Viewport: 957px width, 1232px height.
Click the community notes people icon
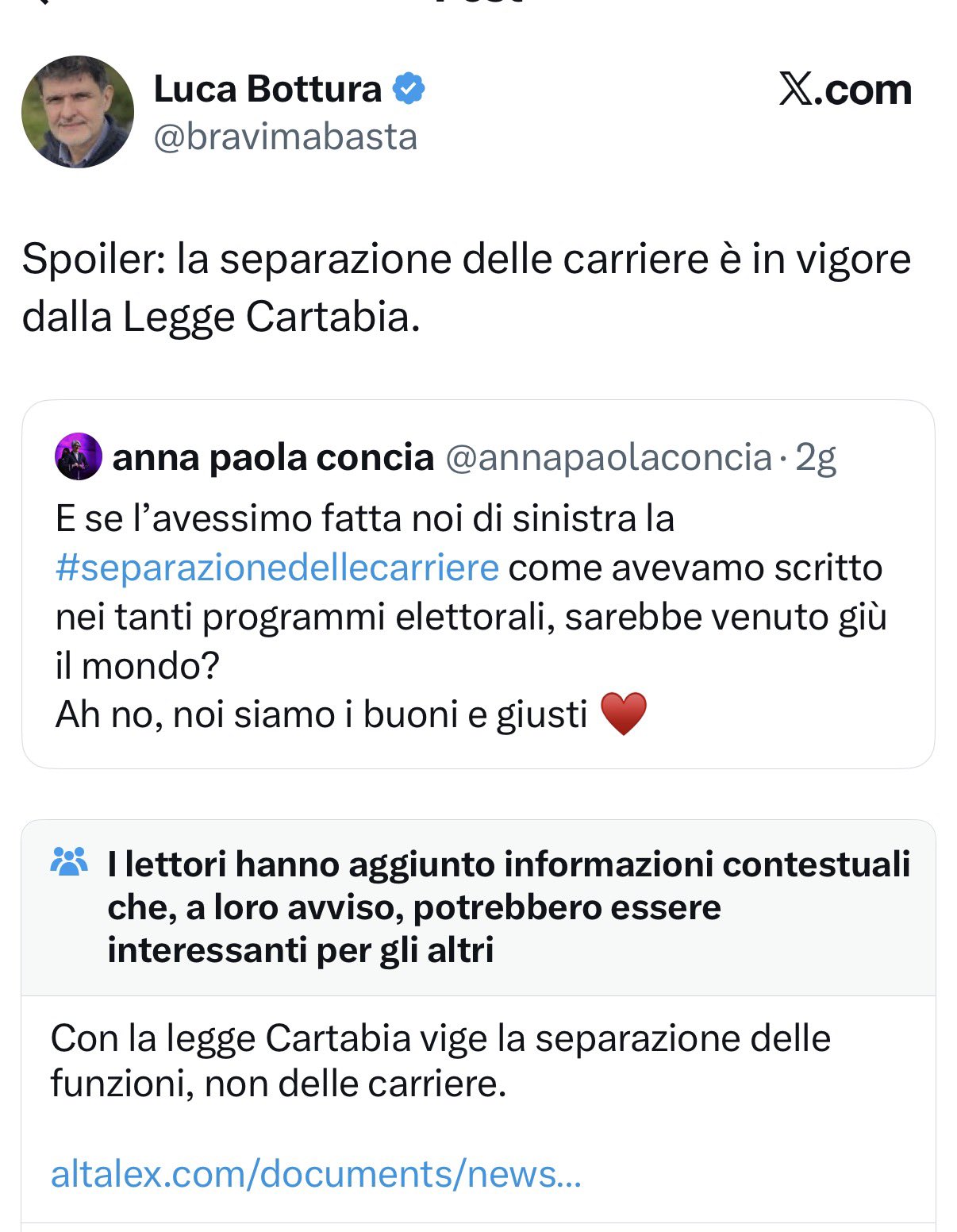click(69, 861)
